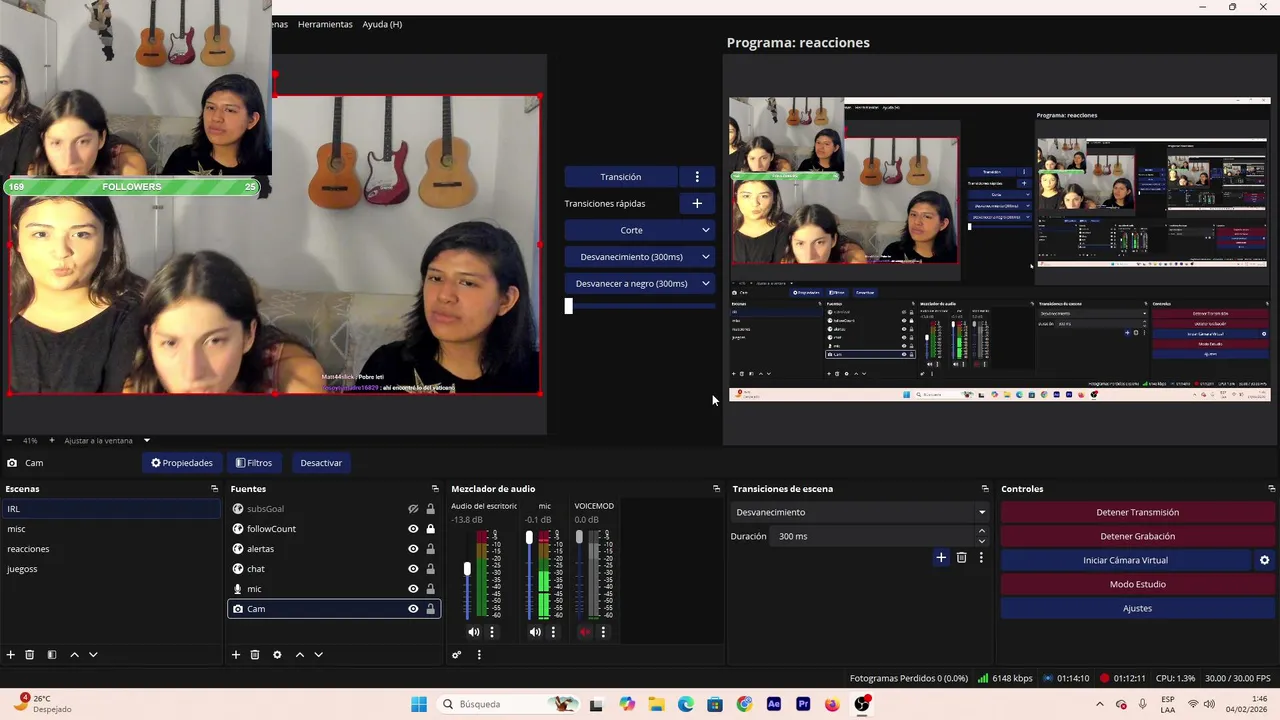Delete scene transition with trash icon
This screenshot has height=720, width=1280.
(x=962, y=558)
